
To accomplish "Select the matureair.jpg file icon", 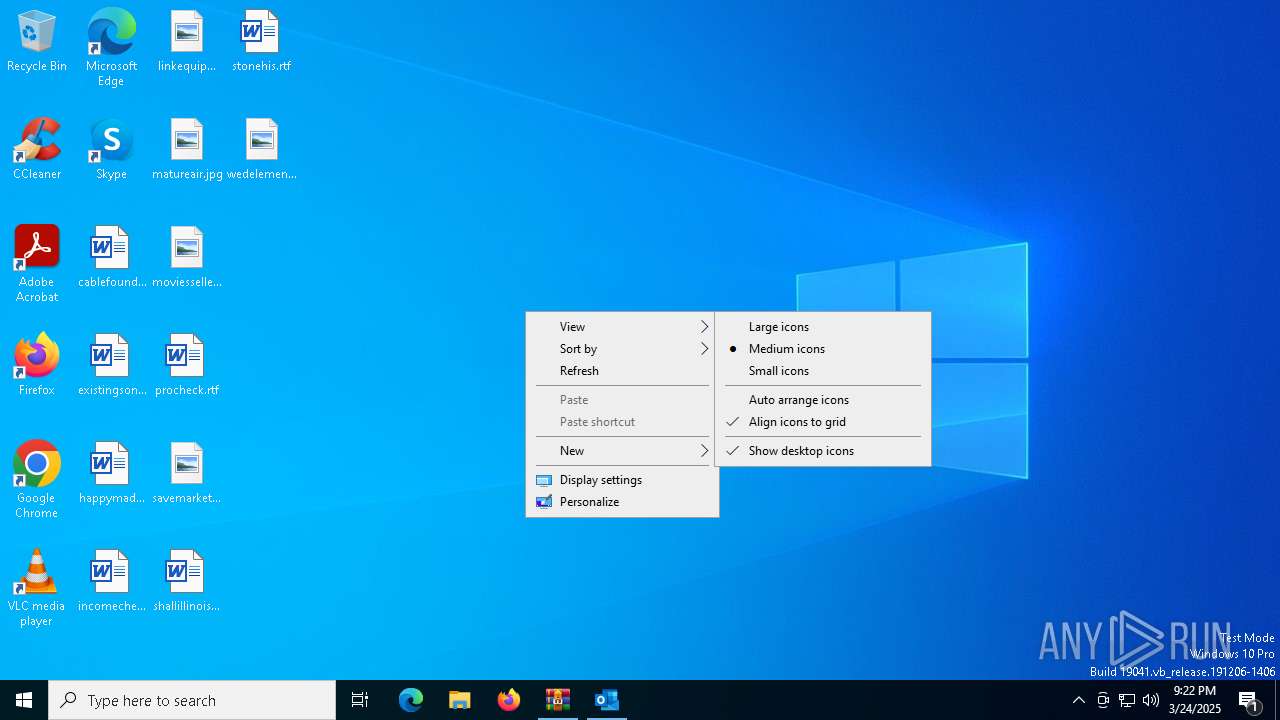I will tap(187, 149).
